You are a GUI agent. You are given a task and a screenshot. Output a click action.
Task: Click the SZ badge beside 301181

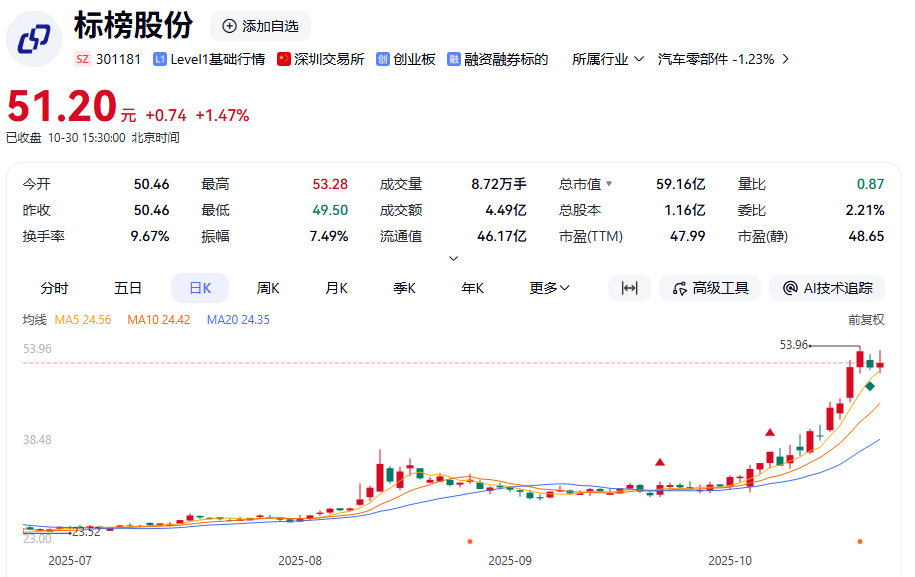(83, 59)
